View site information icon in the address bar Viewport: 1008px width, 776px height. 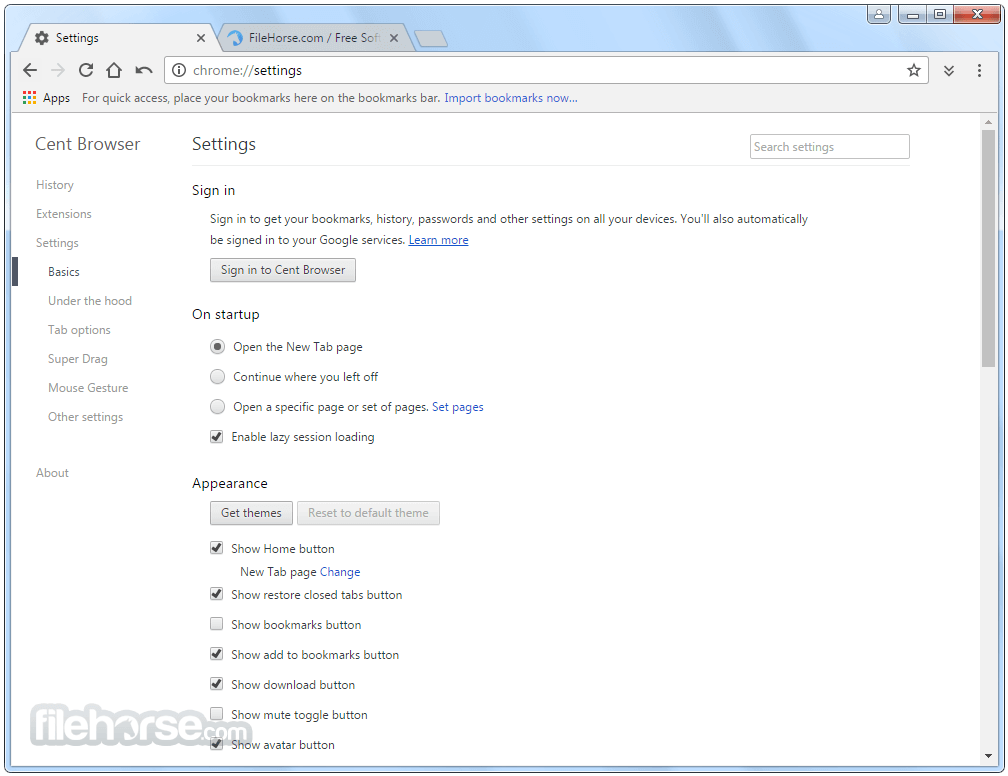pyautogui.click(x=179, y=70)
